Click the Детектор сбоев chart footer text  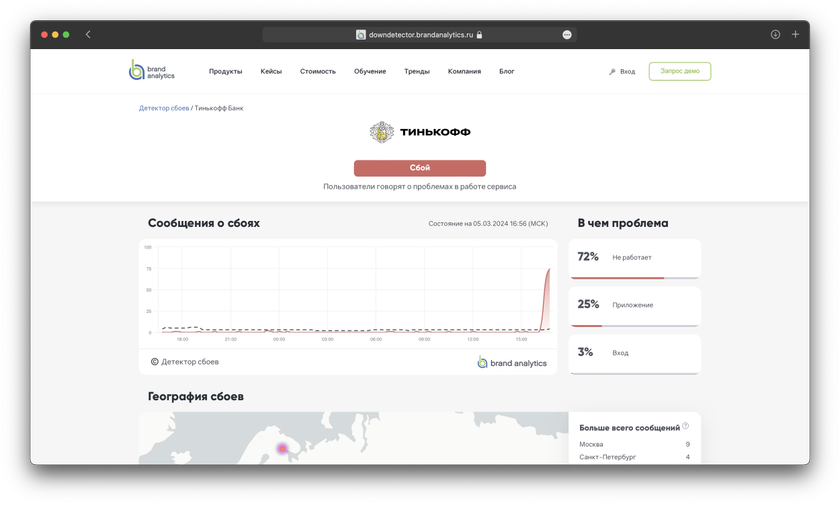pyautogui.click(x=190, y=362)
